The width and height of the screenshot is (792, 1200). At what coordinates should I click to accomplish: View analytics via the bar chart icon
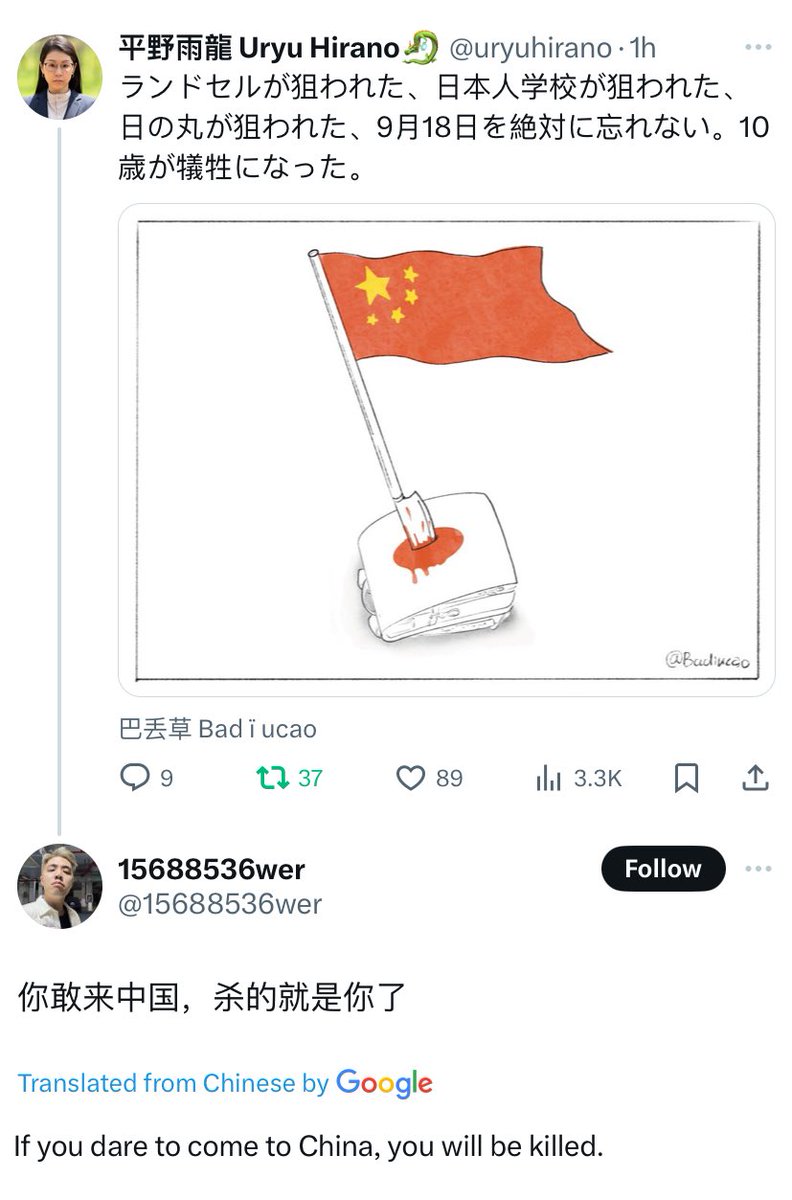click(x=549, y=778)
